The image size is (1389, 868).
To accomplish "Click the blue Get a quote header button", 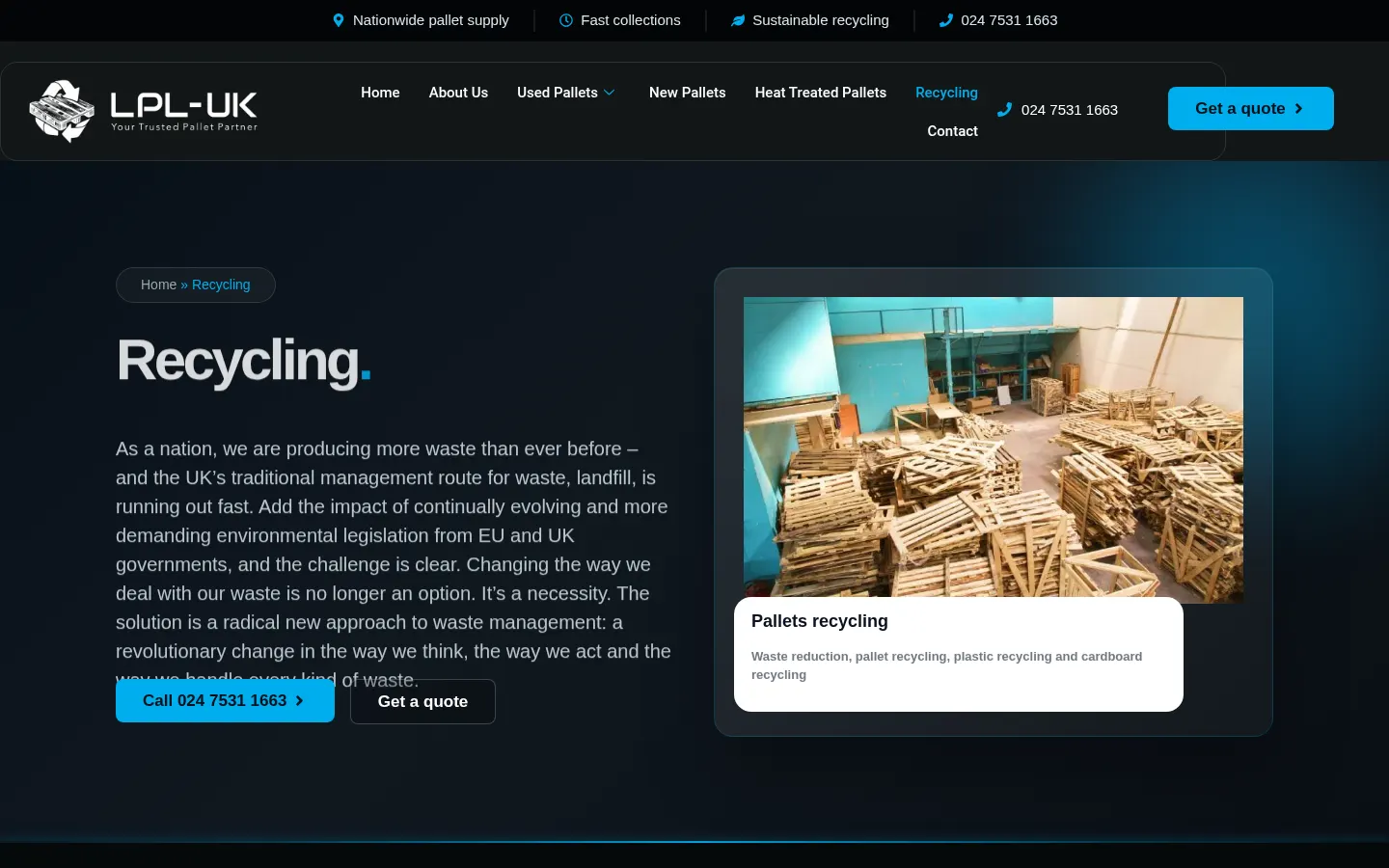I will coord(1251,109).
